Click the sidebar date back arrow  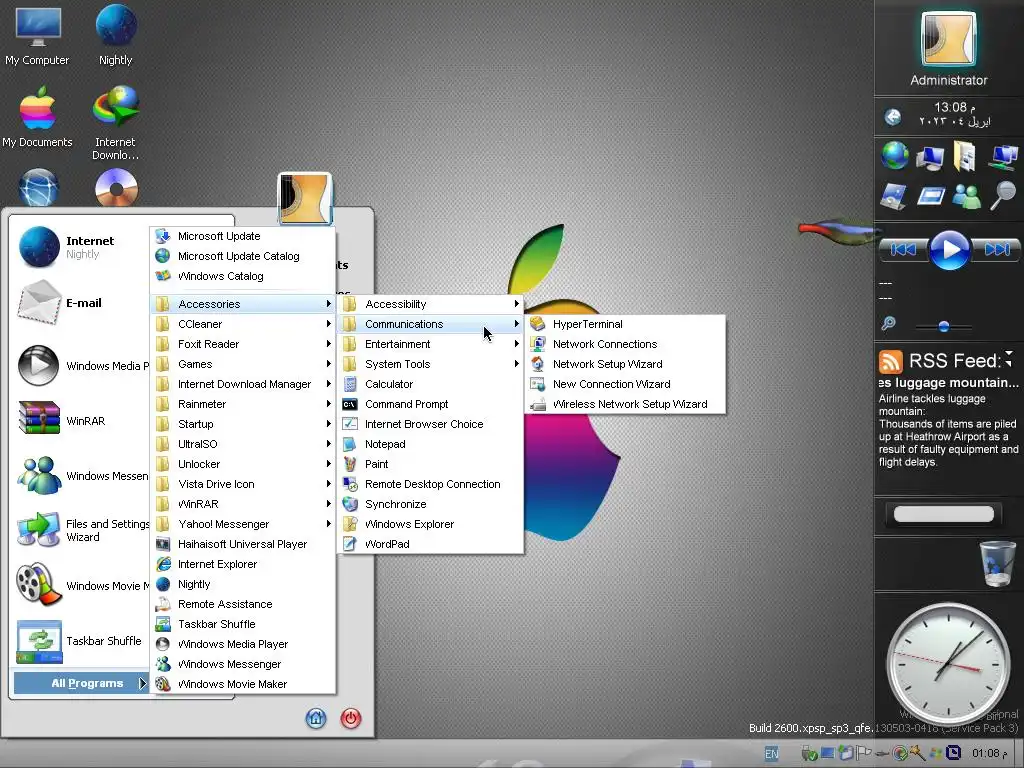click(893, 117)
